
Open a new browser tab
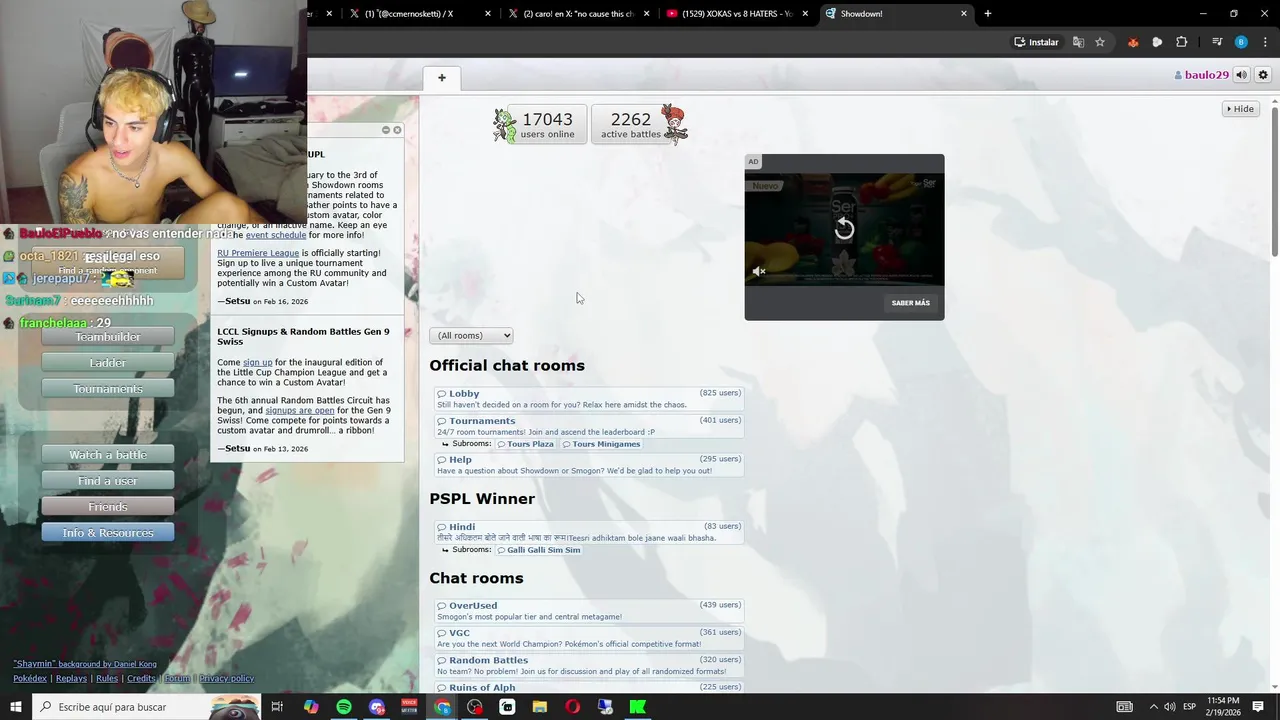(988, 13)
